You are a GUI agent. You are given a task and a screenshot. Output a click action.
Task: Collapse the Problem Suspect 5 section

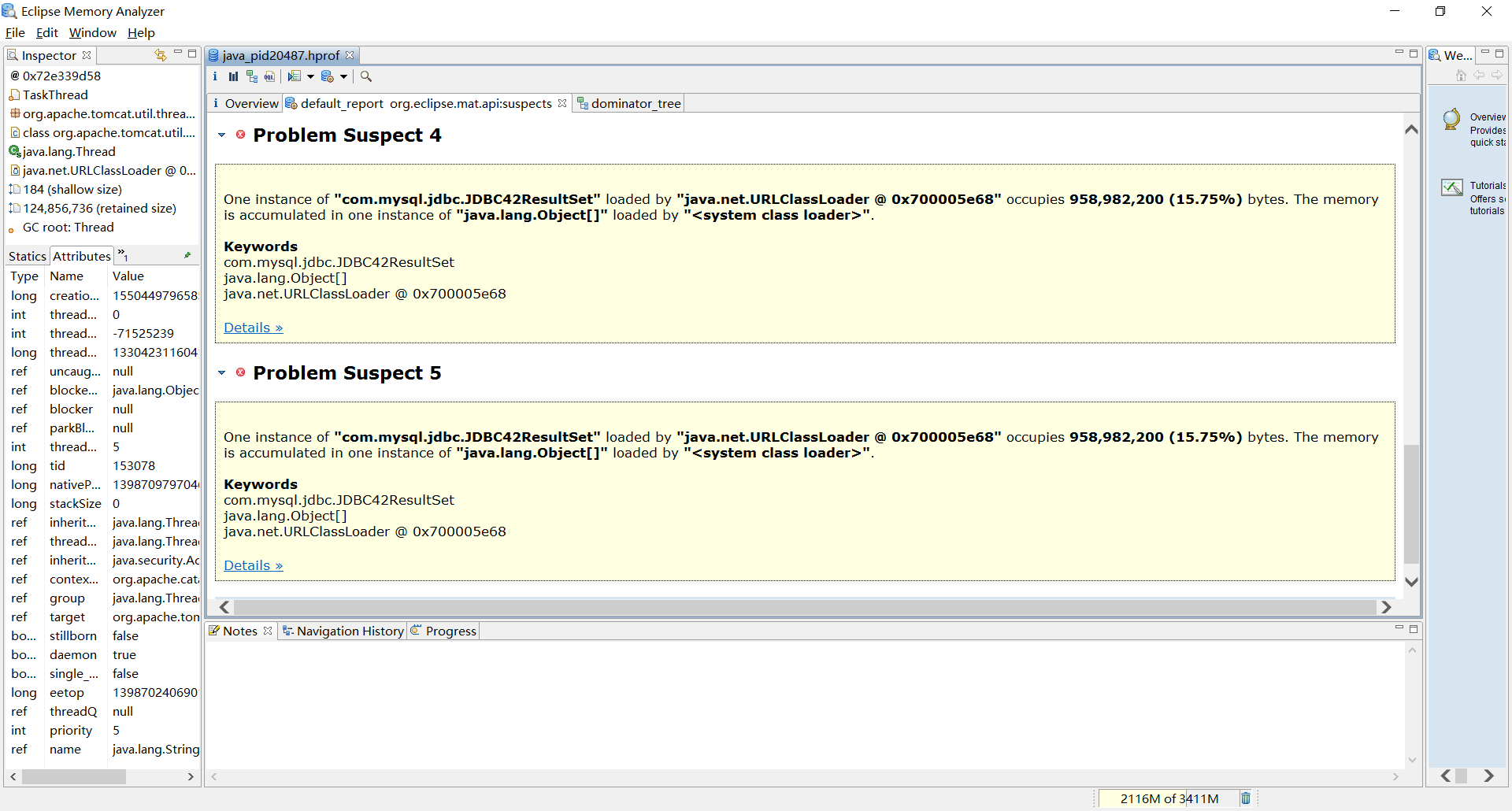click(x=222, y=373)
